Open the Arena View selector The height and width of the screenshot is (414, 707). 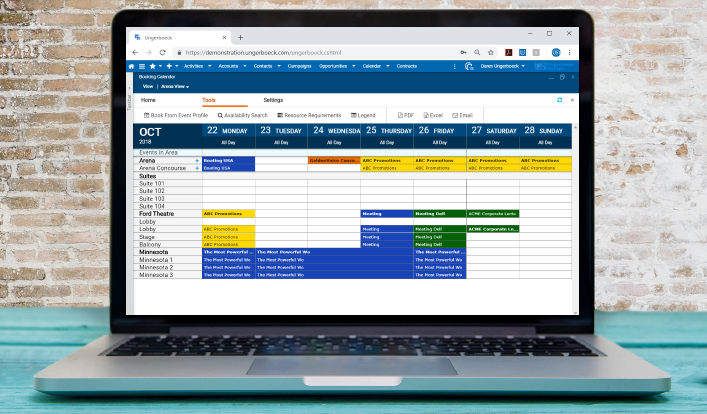click(x=173, y=86)
